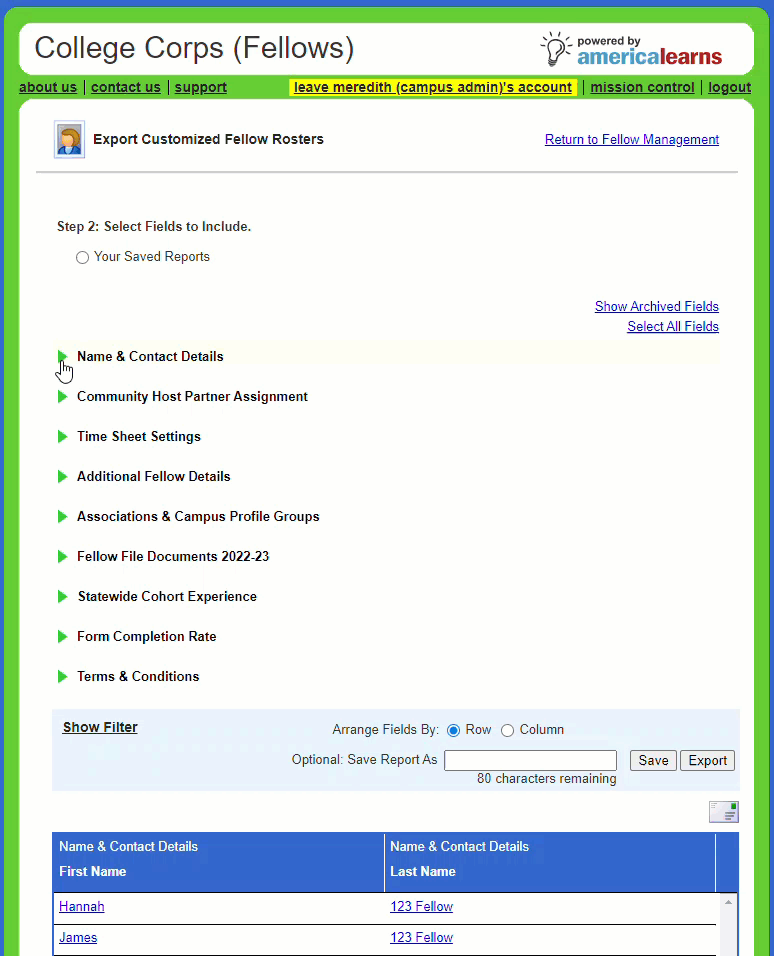Image resolution: width=774 pixels, height=956 pixels.
Task: Arrange fields by Row option
Action: 454,730
